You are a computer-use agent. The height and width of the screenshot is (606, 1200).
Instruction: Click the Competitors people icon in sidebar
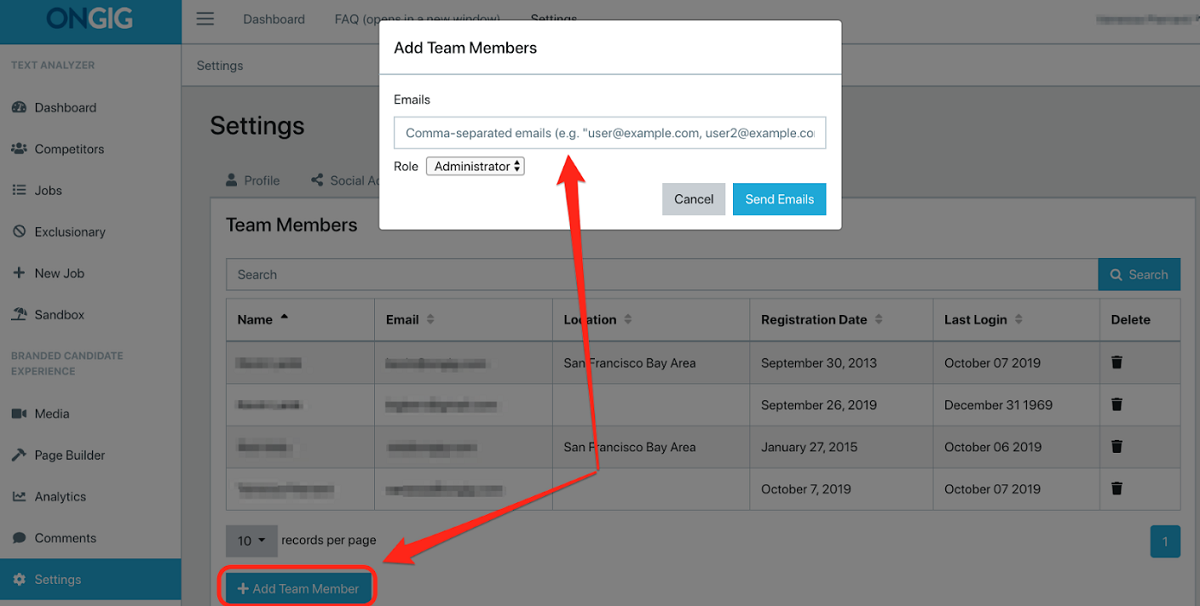19,149
